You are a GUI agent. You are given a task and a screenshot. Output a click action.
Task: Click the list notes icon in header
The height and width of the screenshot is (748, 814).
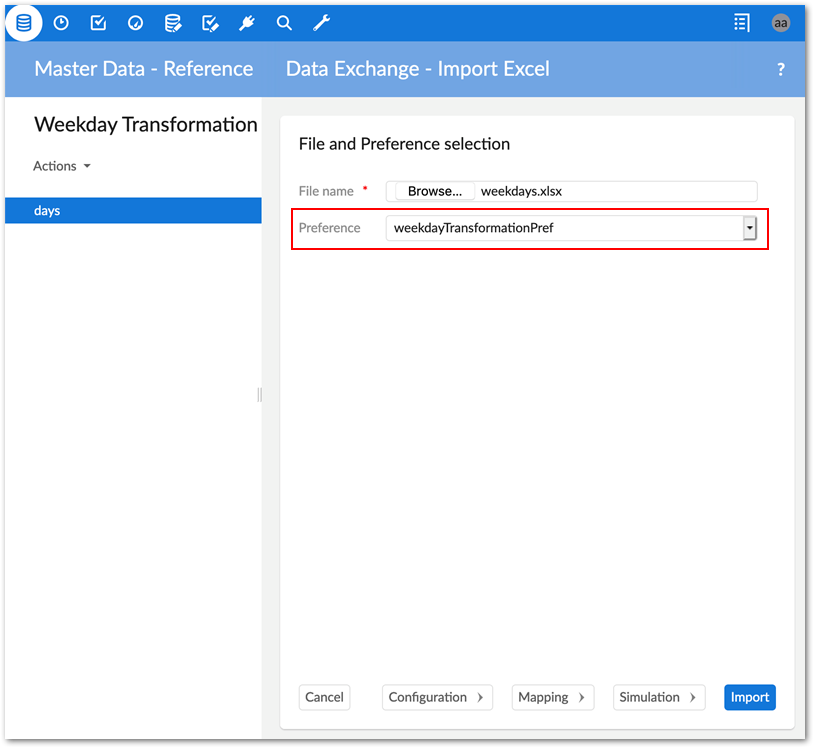(x=741, y=22)
